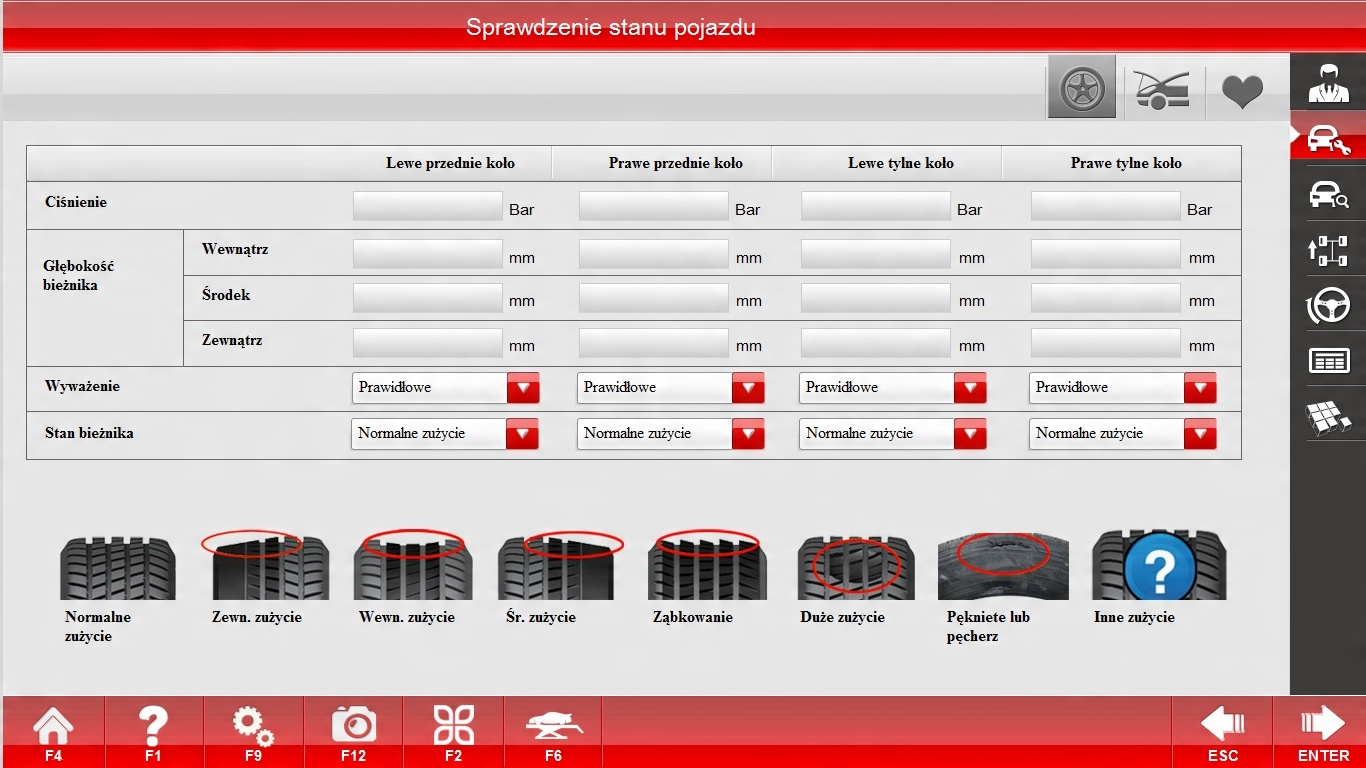Screen dimensions: 1366x768
Task: Expand Stan bieżnika dropdown for right rear wheel
Action: pos(1200,434)
